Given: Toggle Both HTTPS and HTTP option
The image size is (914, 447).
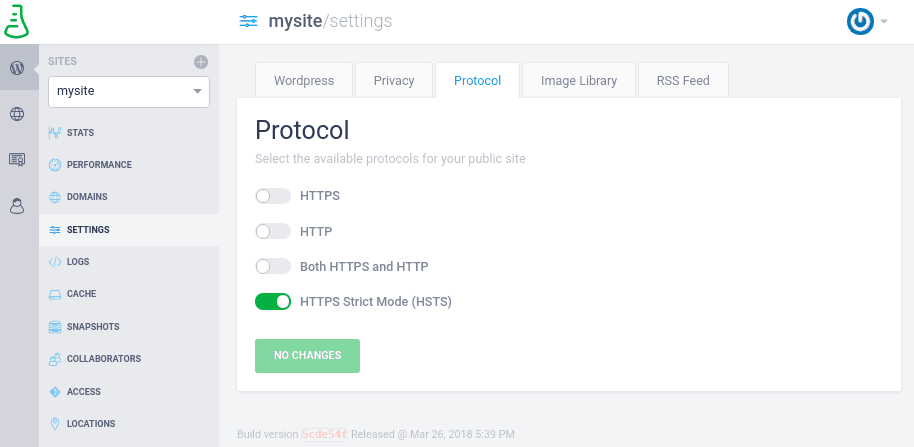Looking at the screenshot, I should click(x=273, y=267).
